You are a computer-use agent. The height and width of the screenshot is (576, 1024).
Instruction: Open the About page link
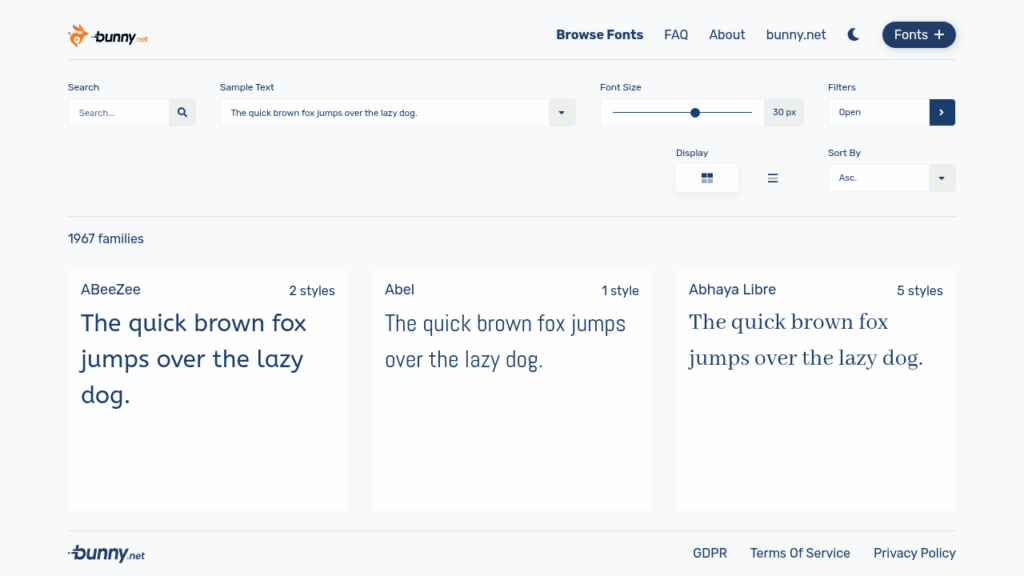[727, 35]
